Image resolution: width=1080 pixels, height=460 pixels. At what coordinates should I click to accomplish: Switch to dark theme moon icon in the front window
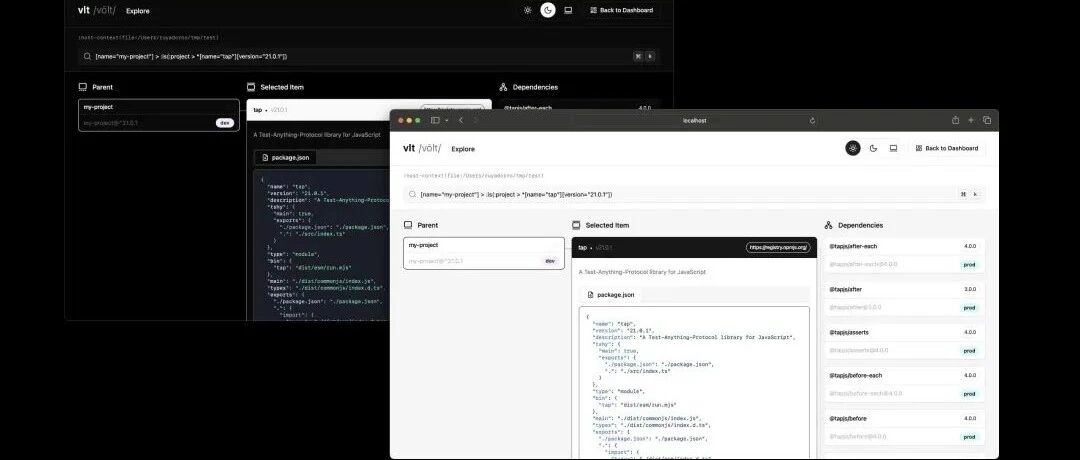click(x=873, y=148)
